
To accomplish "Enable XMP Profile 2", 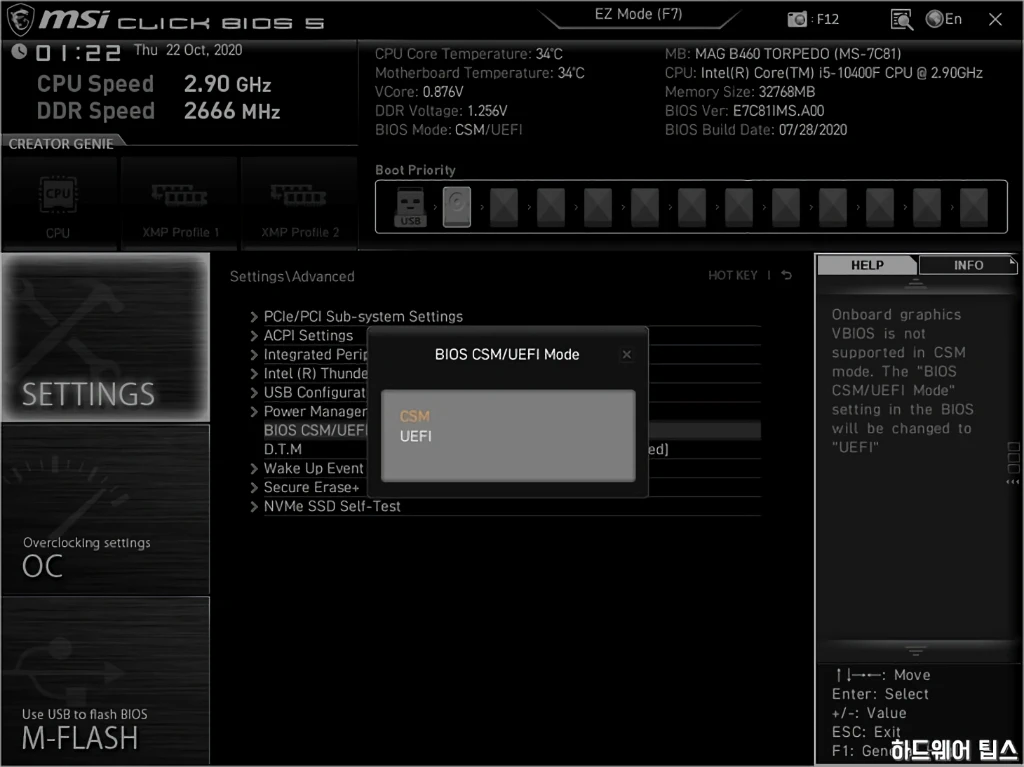I will tap(299, 204).
